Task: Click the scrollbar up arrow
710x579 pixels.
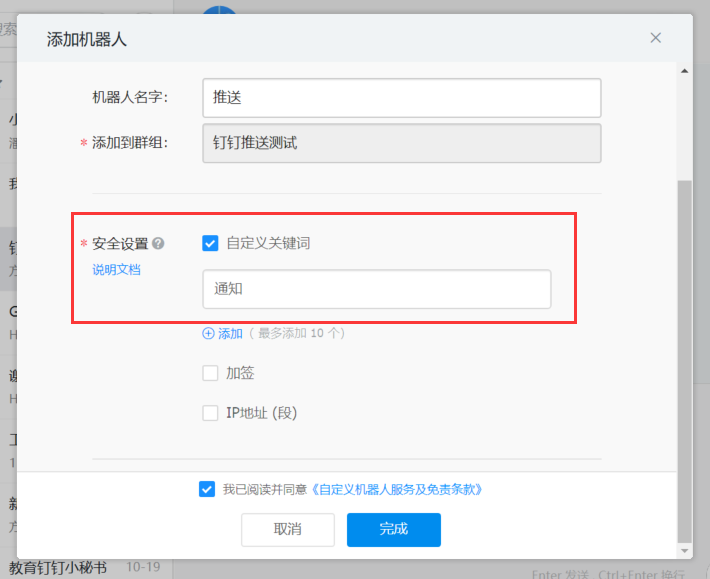Action: (684, 71)
